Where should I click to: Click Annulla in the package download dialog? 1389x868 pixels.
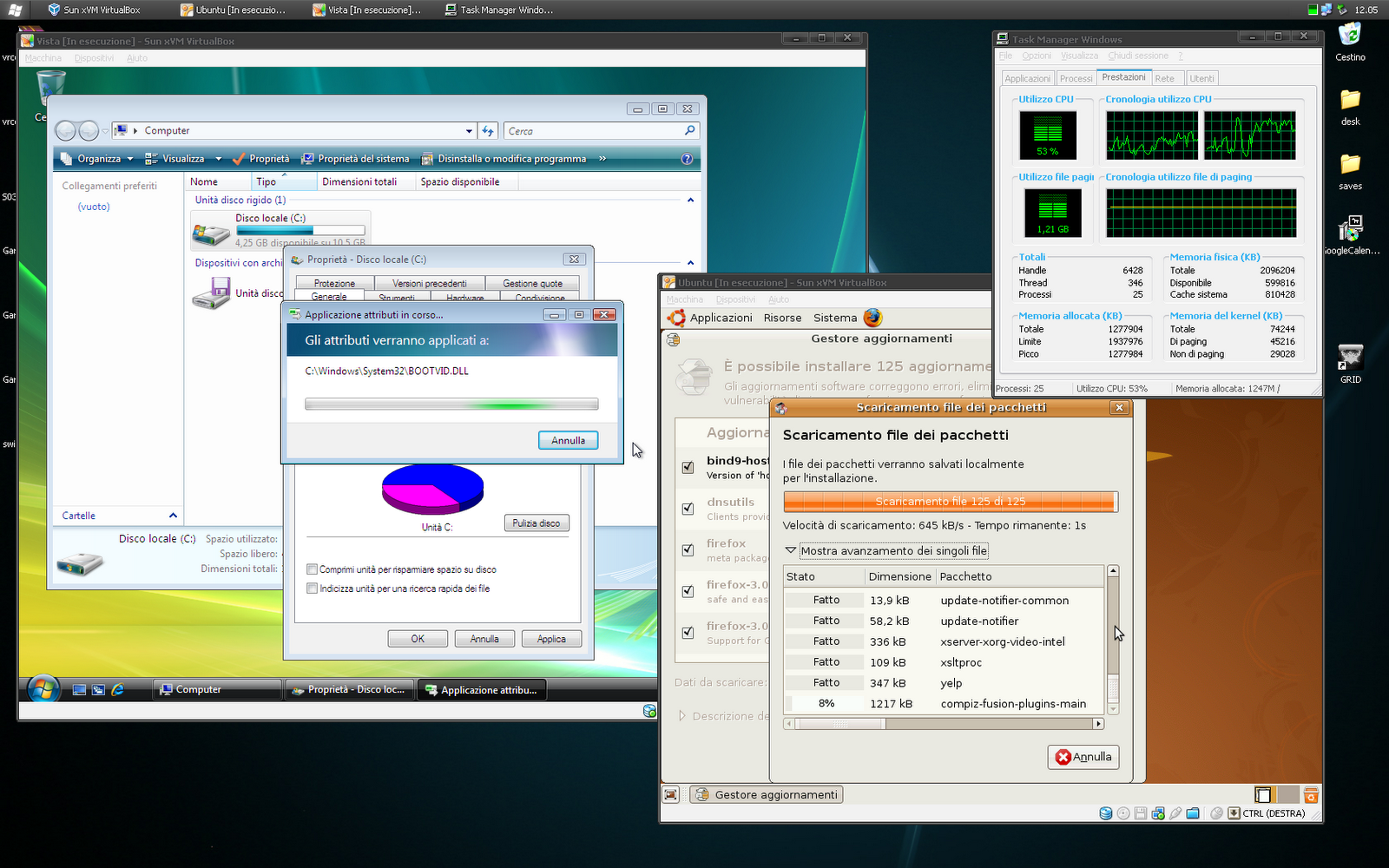(x=1083, y=757)
